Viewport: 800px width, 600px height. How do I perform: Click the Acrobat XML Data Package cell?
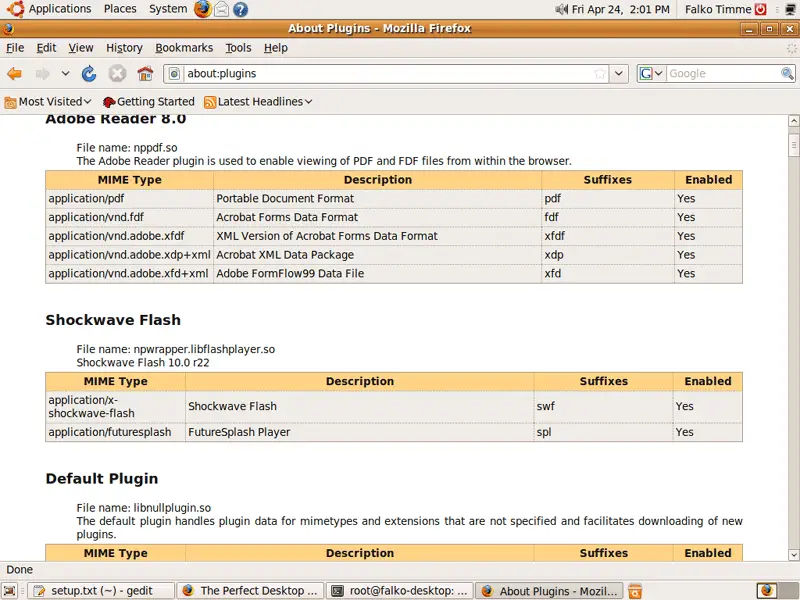378,255
